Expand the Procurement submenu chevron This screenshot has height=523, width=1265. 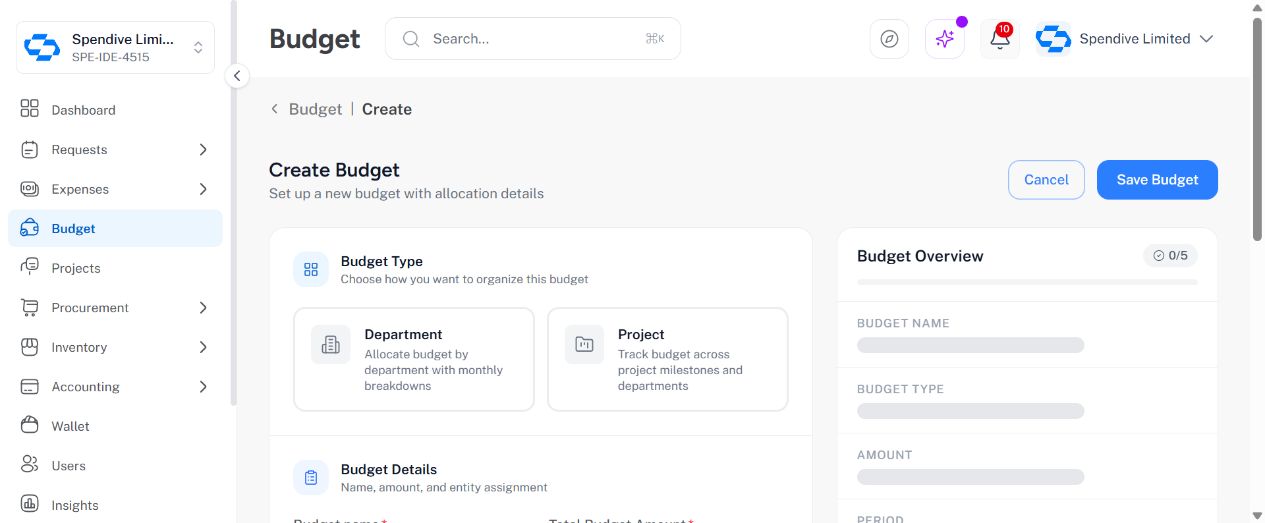pyautogui.click(x=203, y=308)
